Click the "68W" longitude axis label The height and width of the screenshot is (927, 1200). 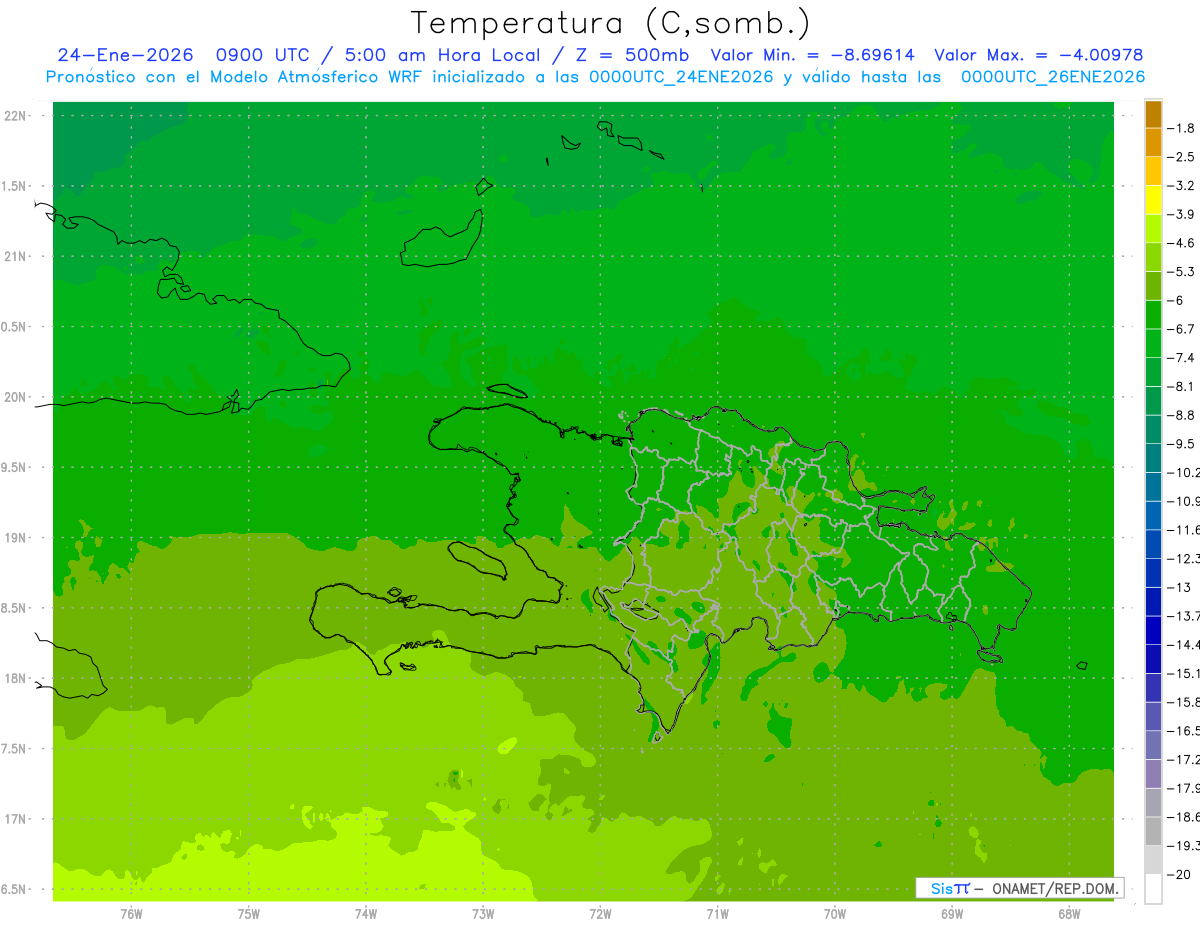click(x=1069, y=914)
